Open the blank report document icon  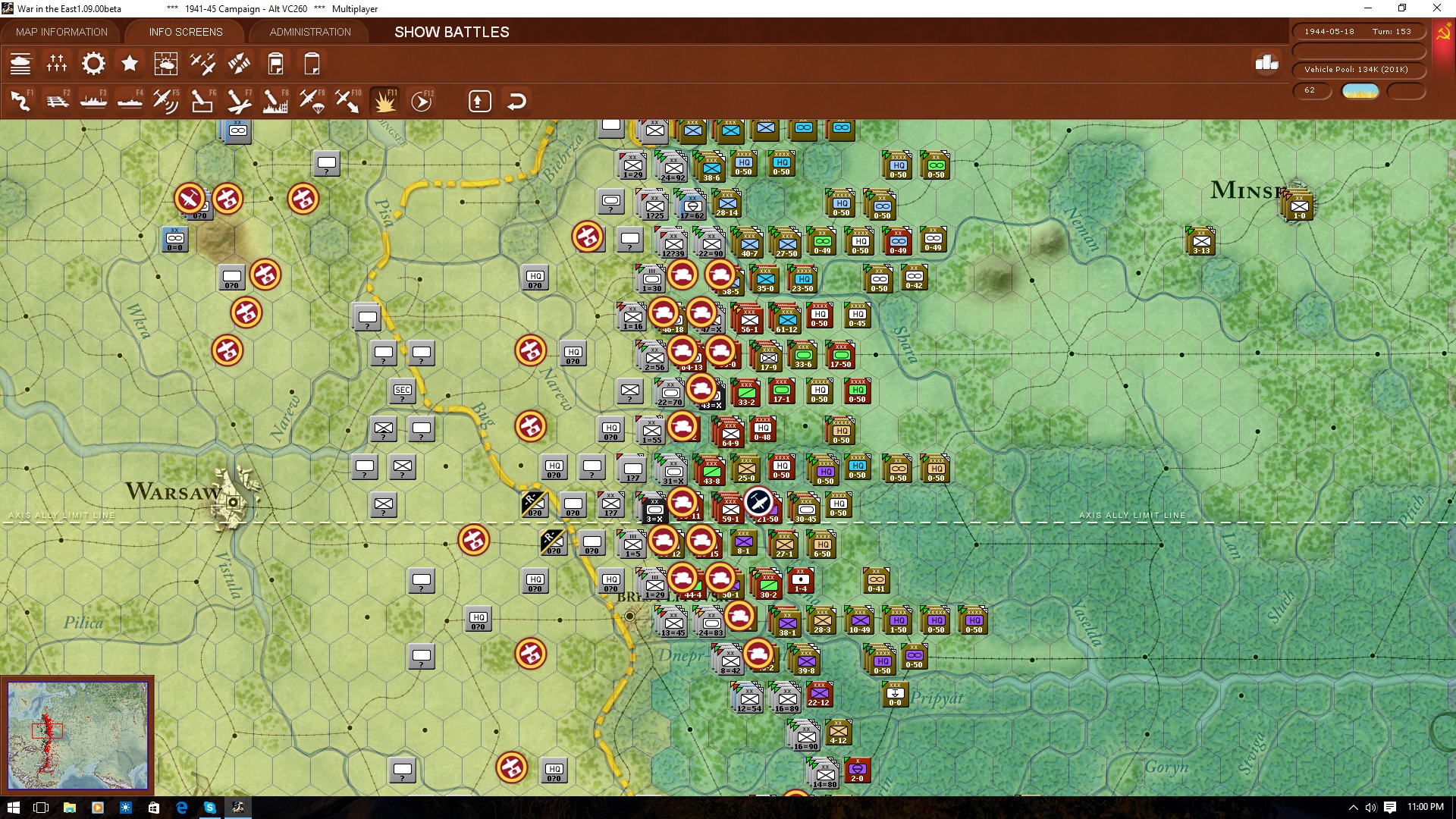(312, 64)
